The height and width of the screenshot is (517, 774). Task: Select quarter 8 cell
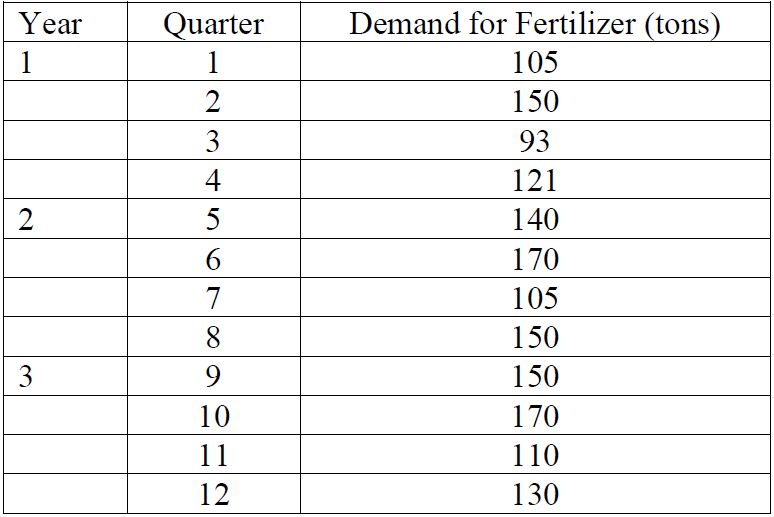click(x=213, y=338)
